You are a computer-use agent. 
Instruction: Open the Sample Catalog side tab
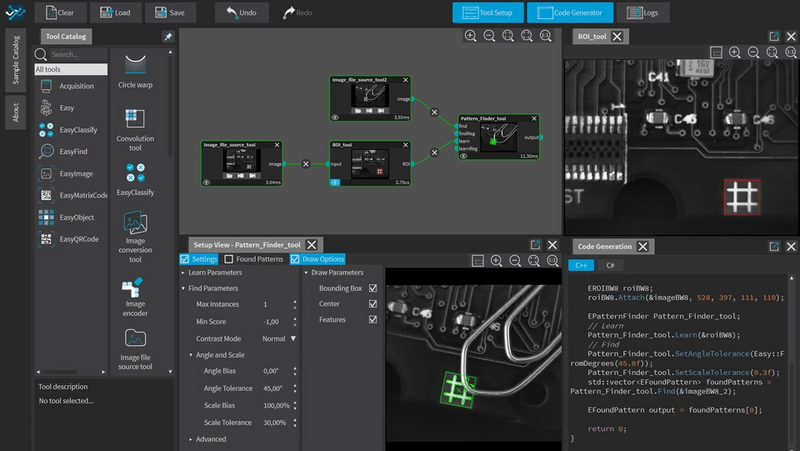click(x=14, y=58)
